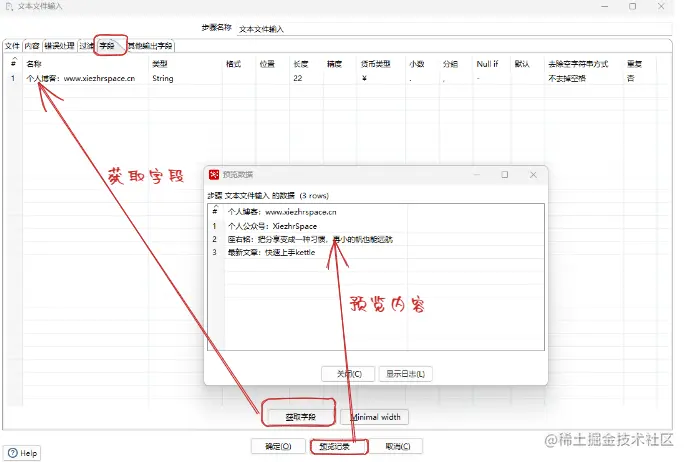Click the 类型 column header

[x=185, y=64]
